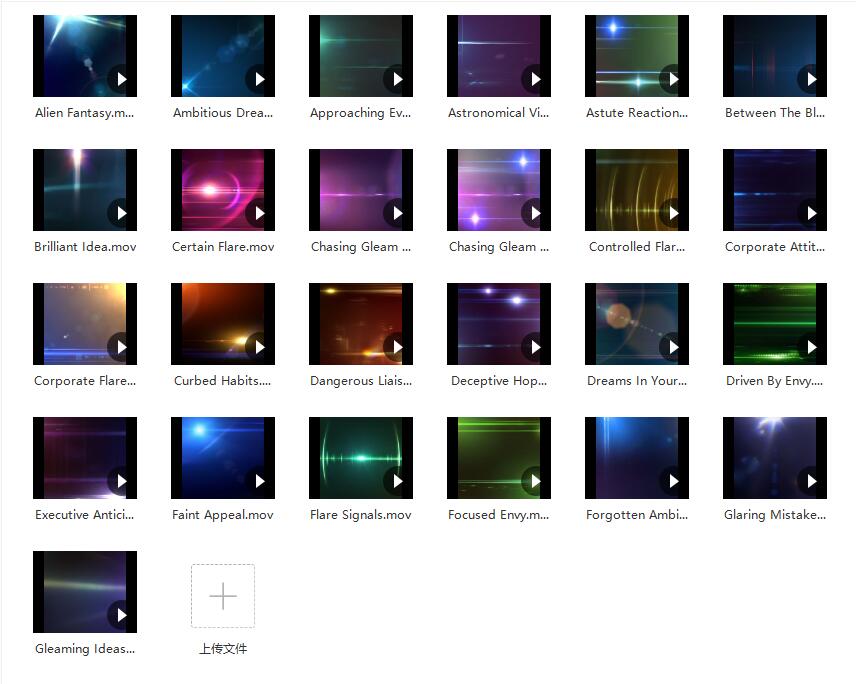Start playback of Faint Appeal.mov
The image size is (856, 684).
pos(259,481)
